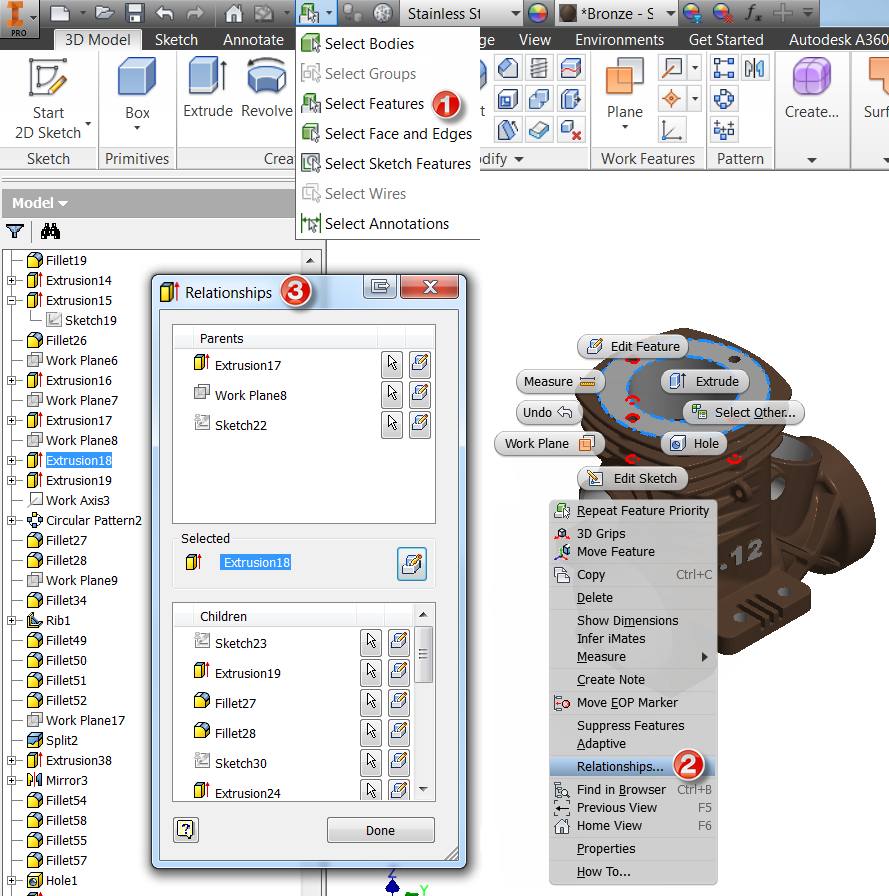The width and height of the screenshot is (889, 896).
Task: Open the Bronze appearance dropdown
Action: tap(671, 13)
